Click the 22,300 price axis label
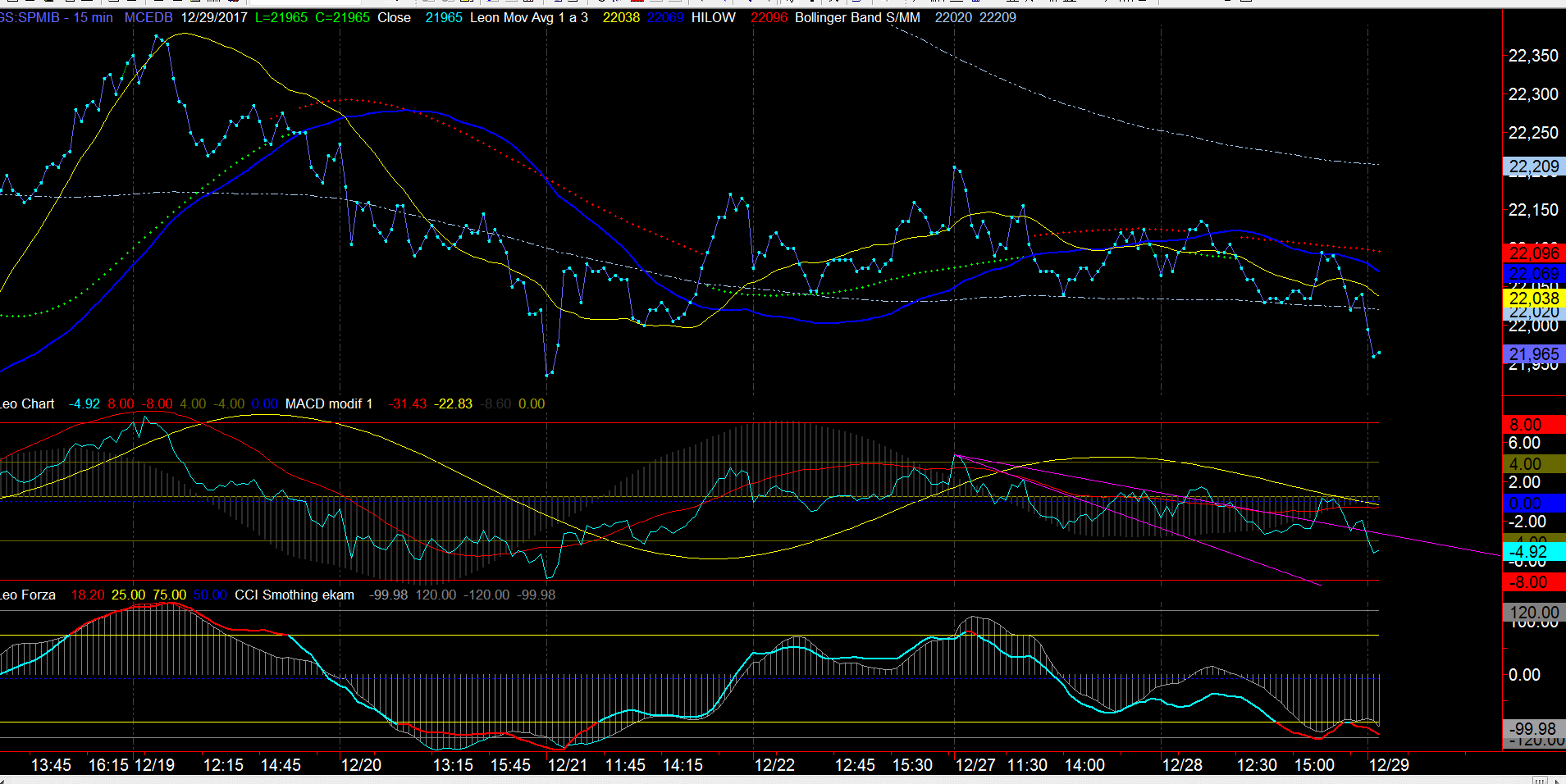 (x=1533, y=94)
